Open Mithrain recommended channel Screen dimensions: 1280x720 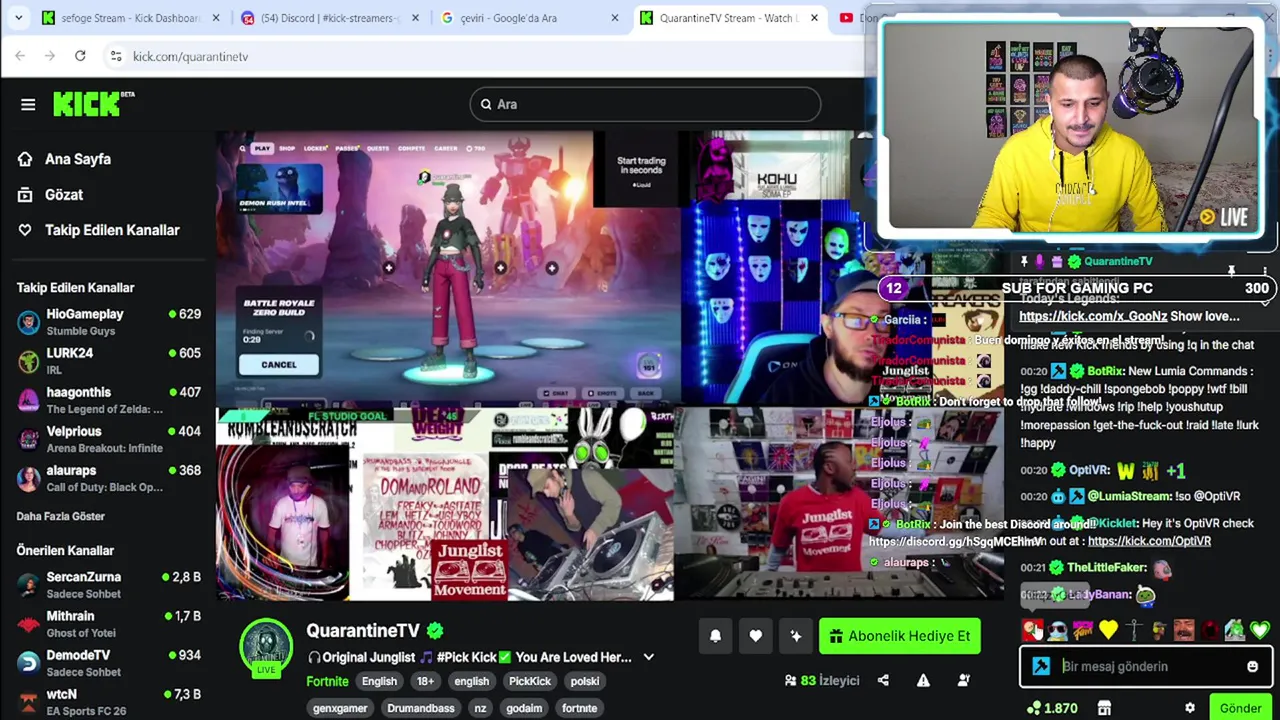point(108,624)
